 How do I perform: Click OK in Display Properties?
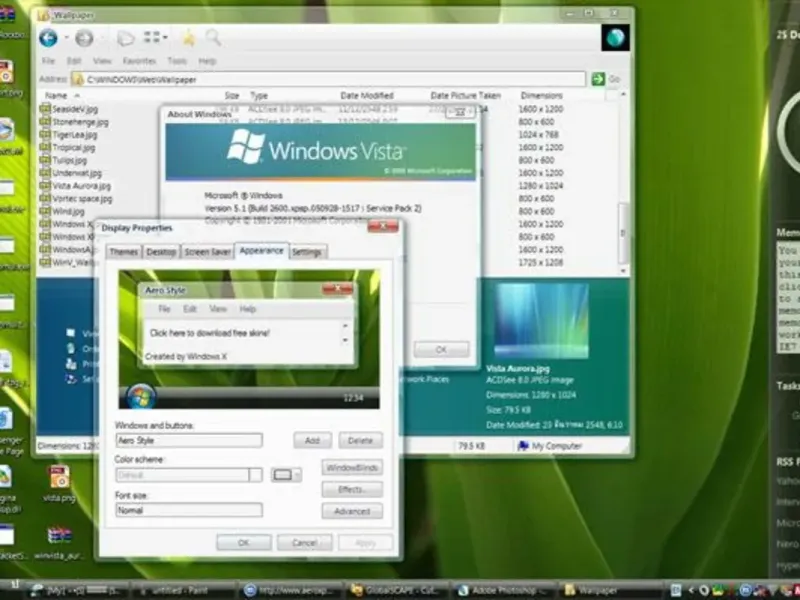pyautogui.click(x=244, y=542)
